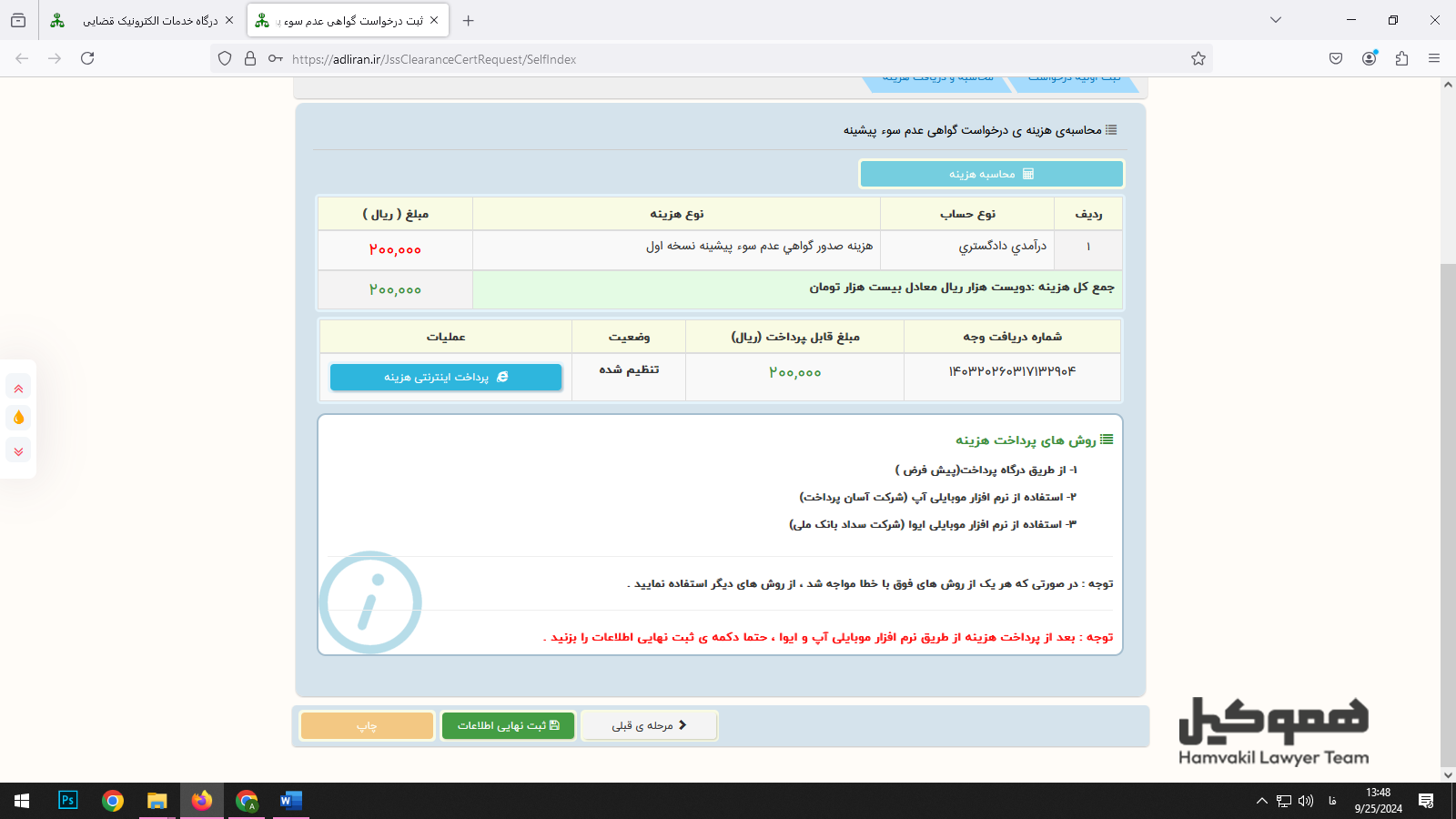The image size is (1456, 819).
Task: Click the چاپ print button
Action: click(x=367, y=725)
